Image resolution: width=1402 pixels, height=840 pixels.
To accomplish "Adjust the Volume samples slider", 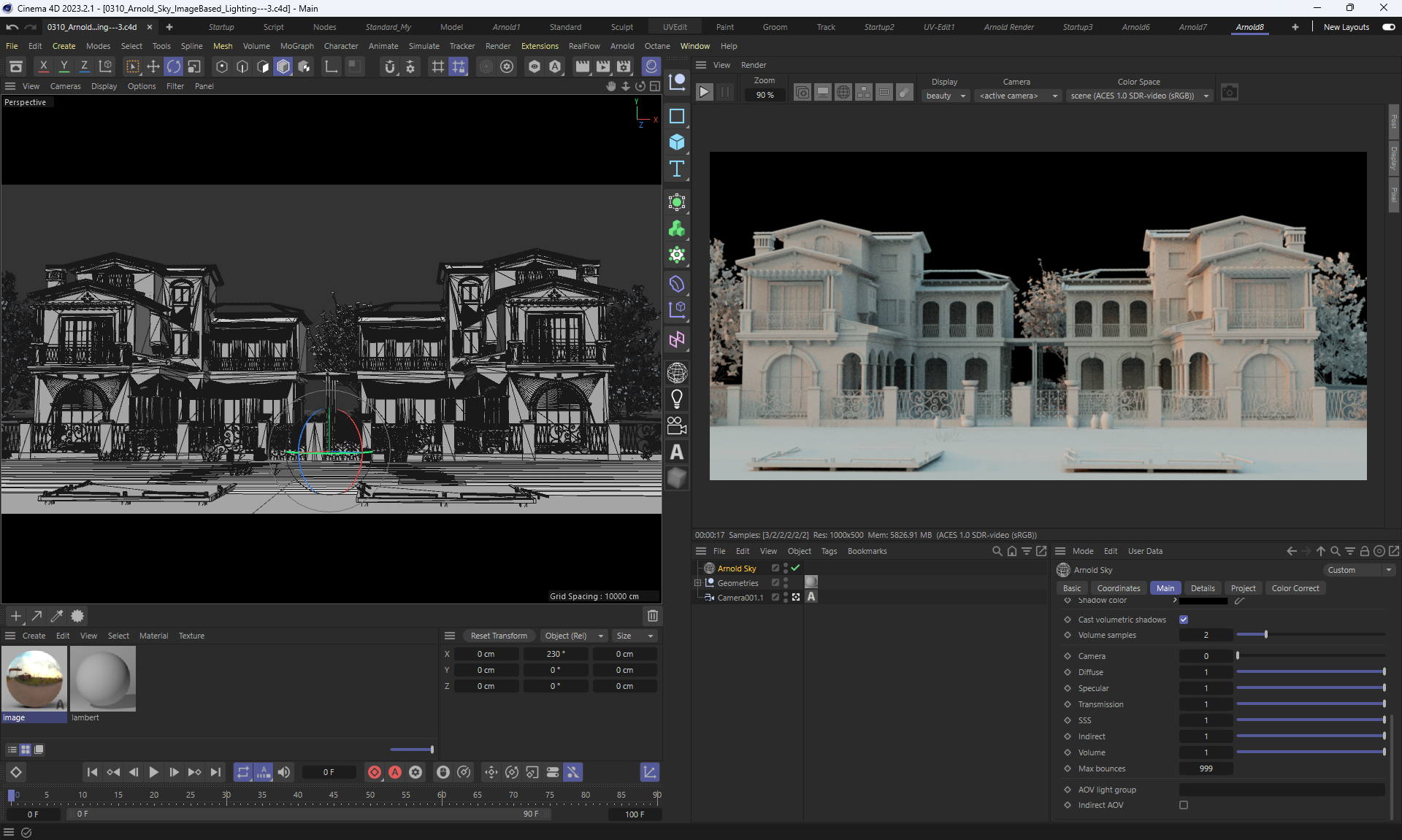I will coord(1265,635).
